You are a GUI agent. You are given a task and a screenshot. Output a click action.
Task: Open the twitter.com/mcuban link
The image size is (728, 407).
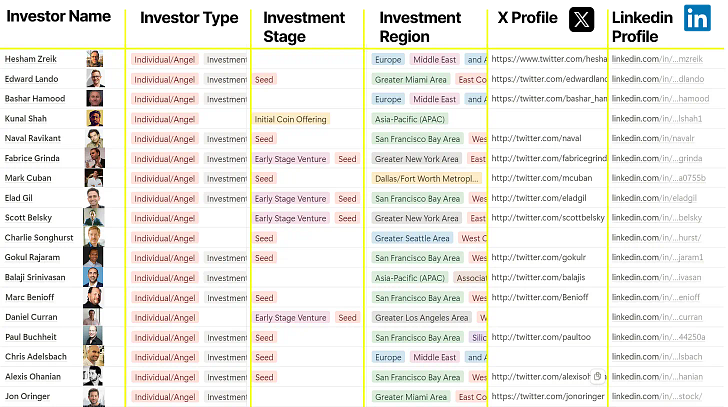(542, 178)
